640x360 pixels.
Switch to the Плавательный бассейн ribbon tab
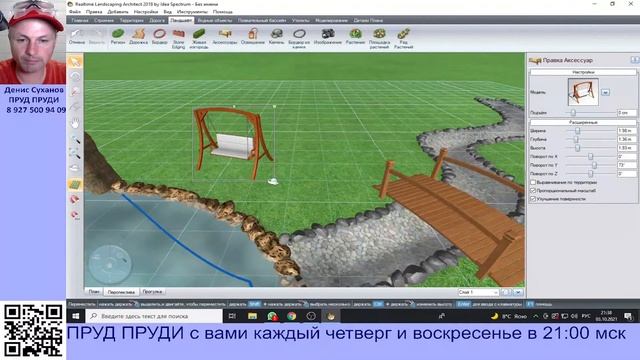(x=262, y=20)
